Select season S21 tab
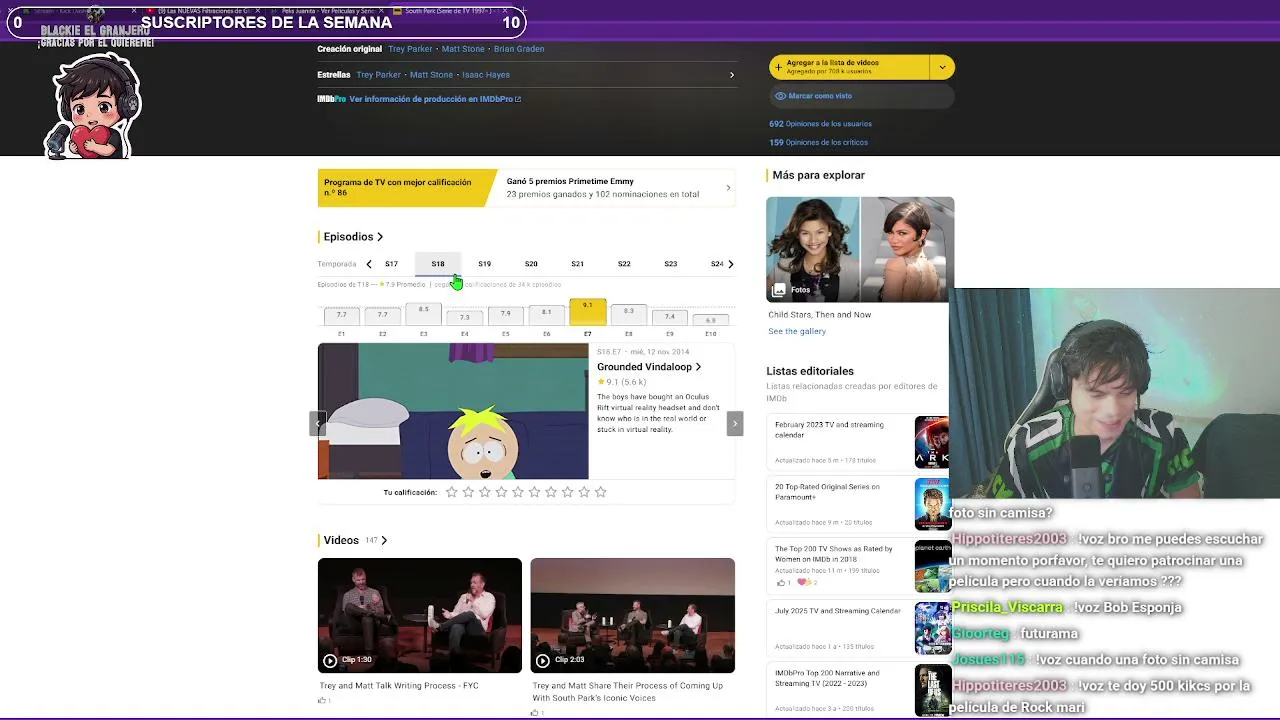The height and width of the screenshot is (720, 1280). (577, 264)
